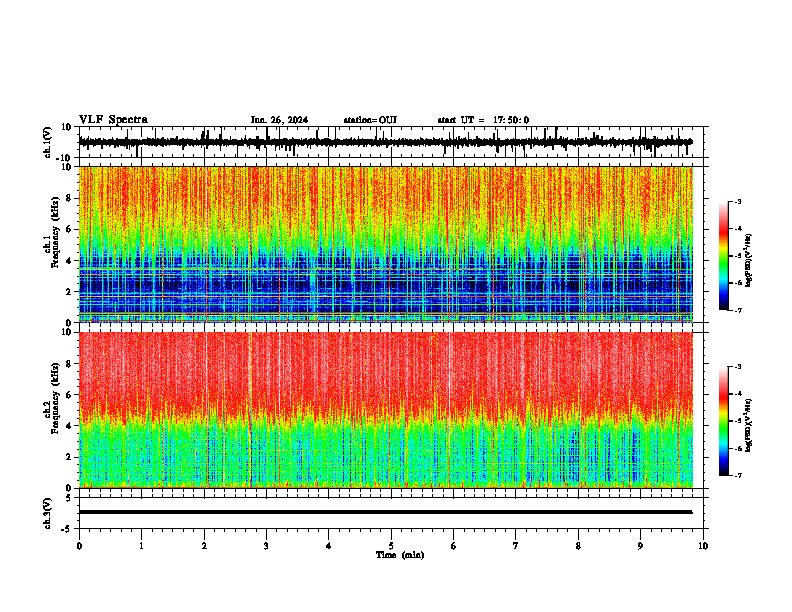Click the "ch.1(V)" waveform axis label
The height and width of the screenshot is (612, 792).
pyautogui.click(x=48, y=142)
